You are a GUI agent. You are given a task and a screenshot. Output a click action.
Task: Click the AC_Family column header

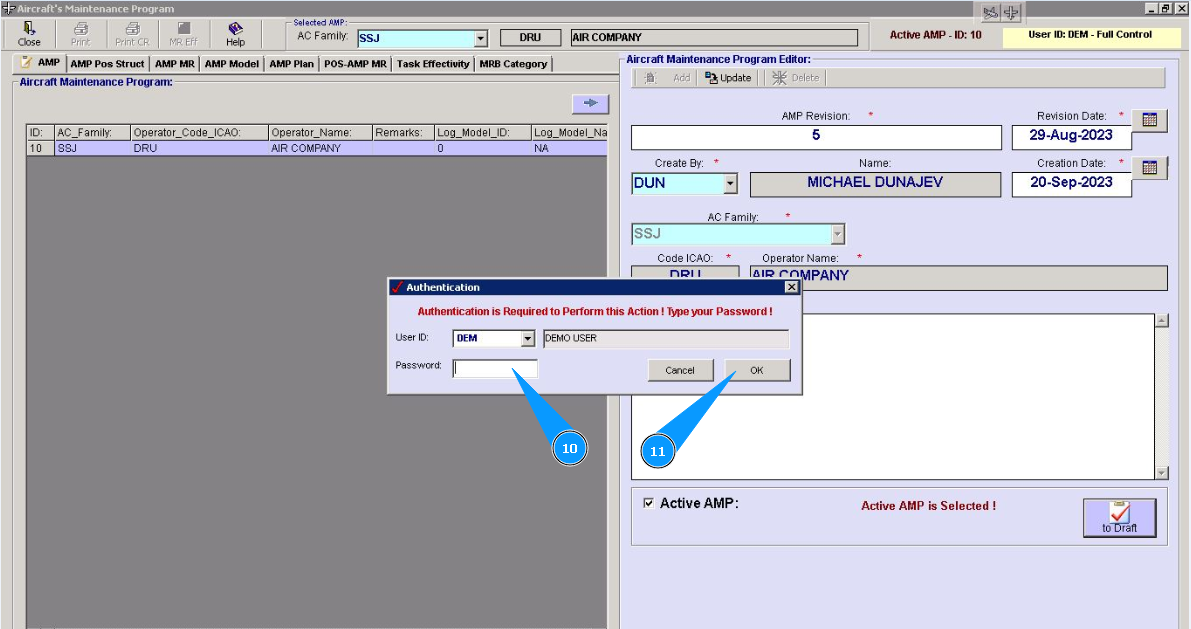coord(93,132)
